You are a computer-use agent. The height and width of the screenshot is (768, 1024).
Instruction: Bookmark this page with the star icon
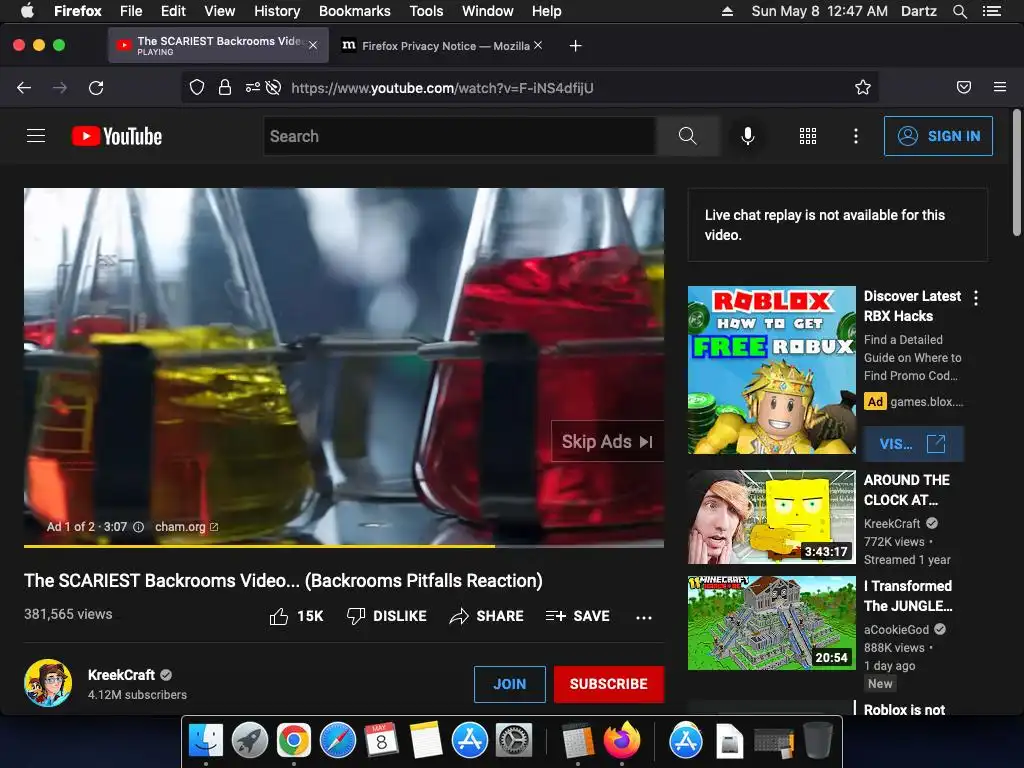click(x=863, y=88)
